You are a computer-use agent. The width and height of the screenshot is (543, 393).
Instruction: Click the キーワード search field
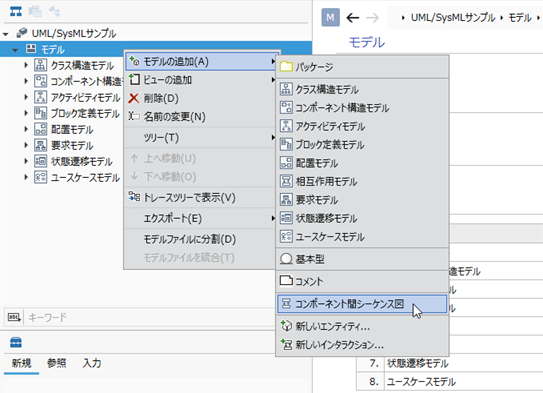coord(149,317)
